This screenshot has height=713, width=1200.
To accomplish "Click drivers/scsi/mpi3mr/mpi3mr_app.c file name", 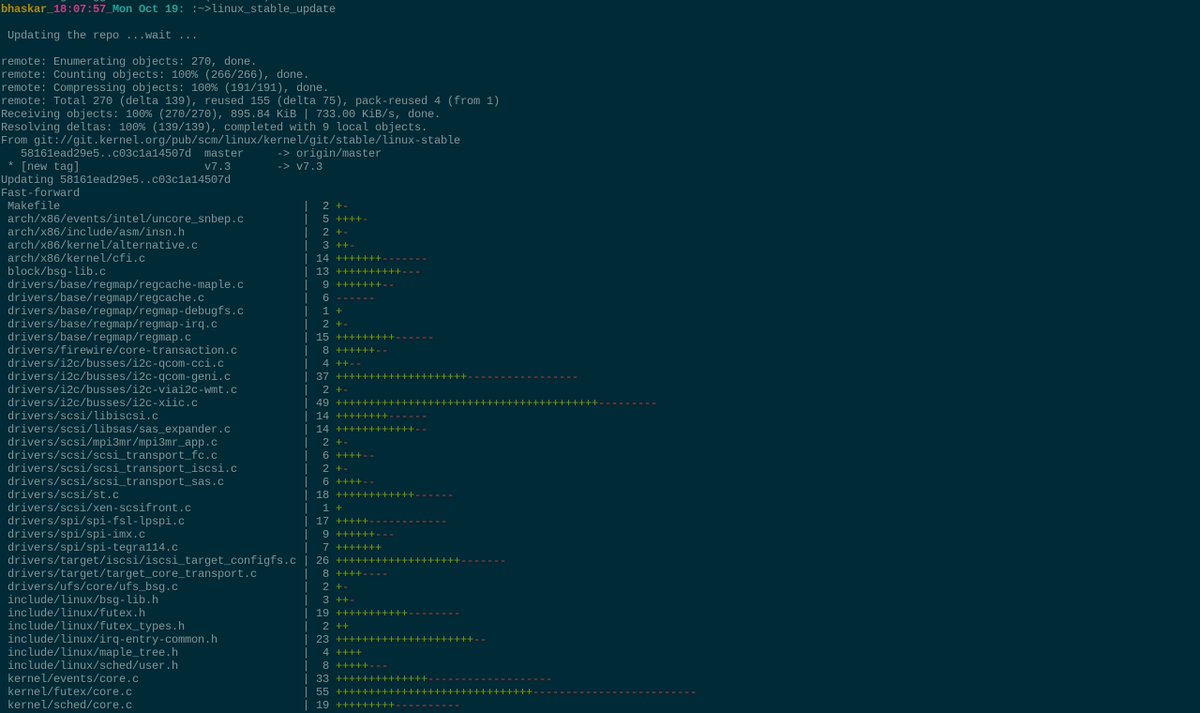I will (x=112, y=442).
